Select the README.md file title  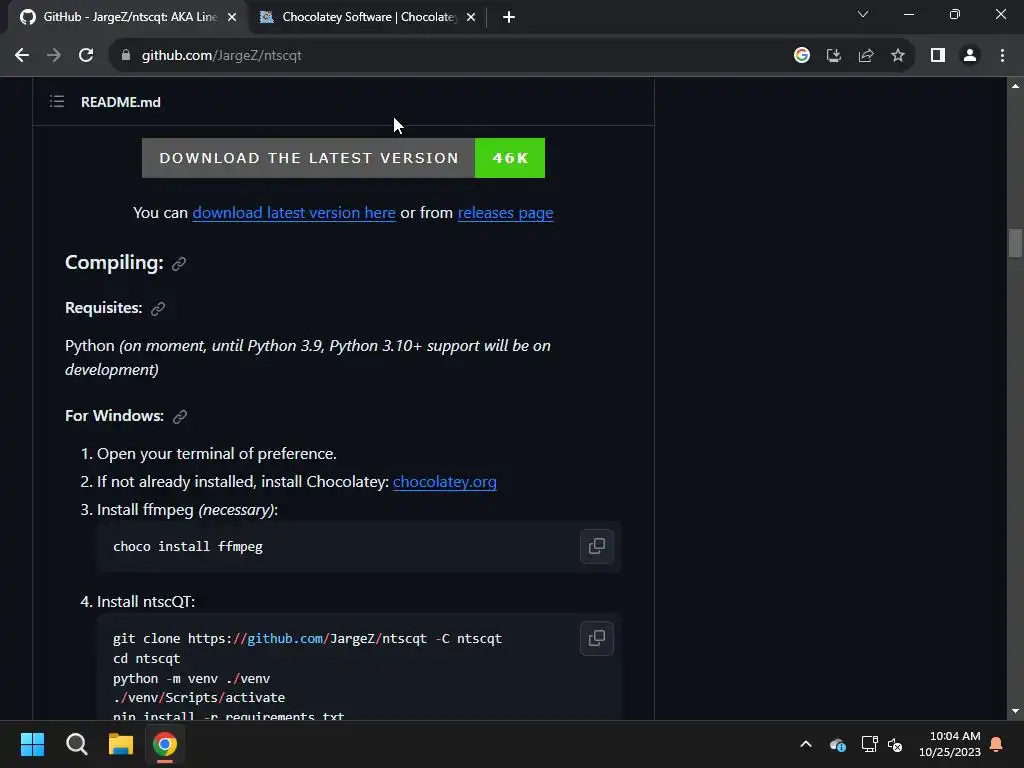121,102
